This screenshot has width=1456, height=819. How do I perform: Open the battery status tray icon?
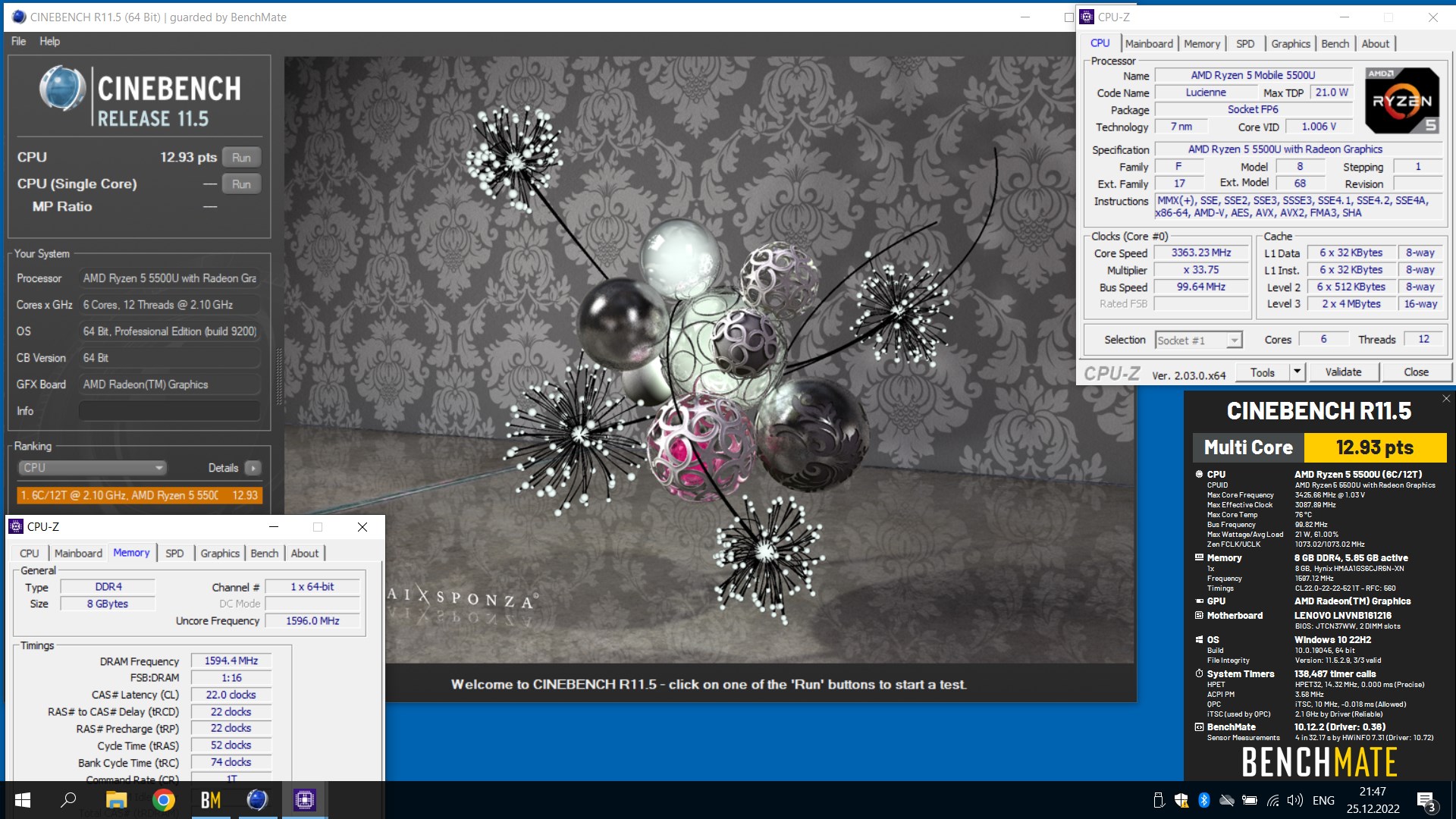coord(1250,800)
